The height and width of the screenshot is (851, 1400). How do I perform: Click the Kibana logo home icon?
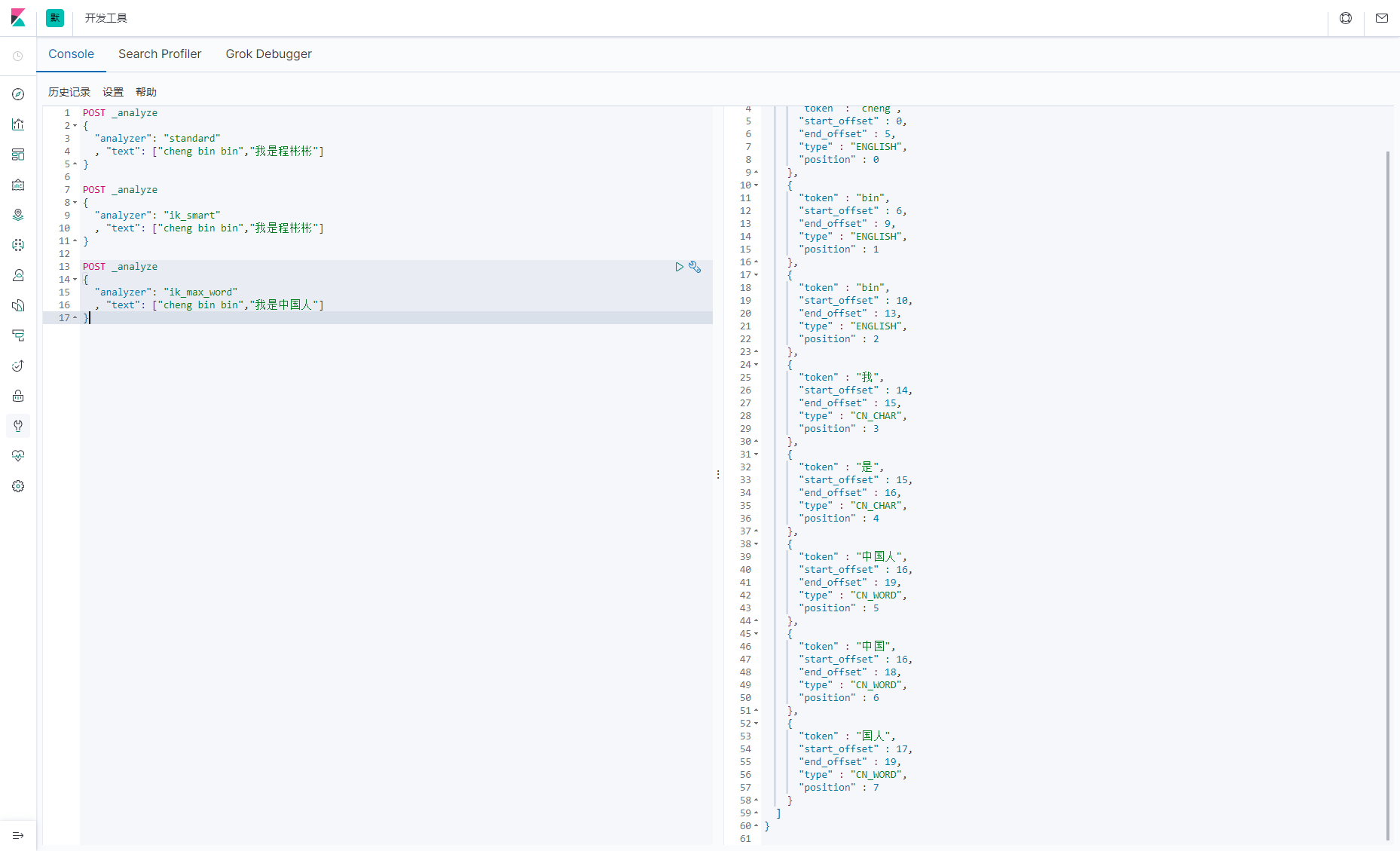click(x=18, y=18)
